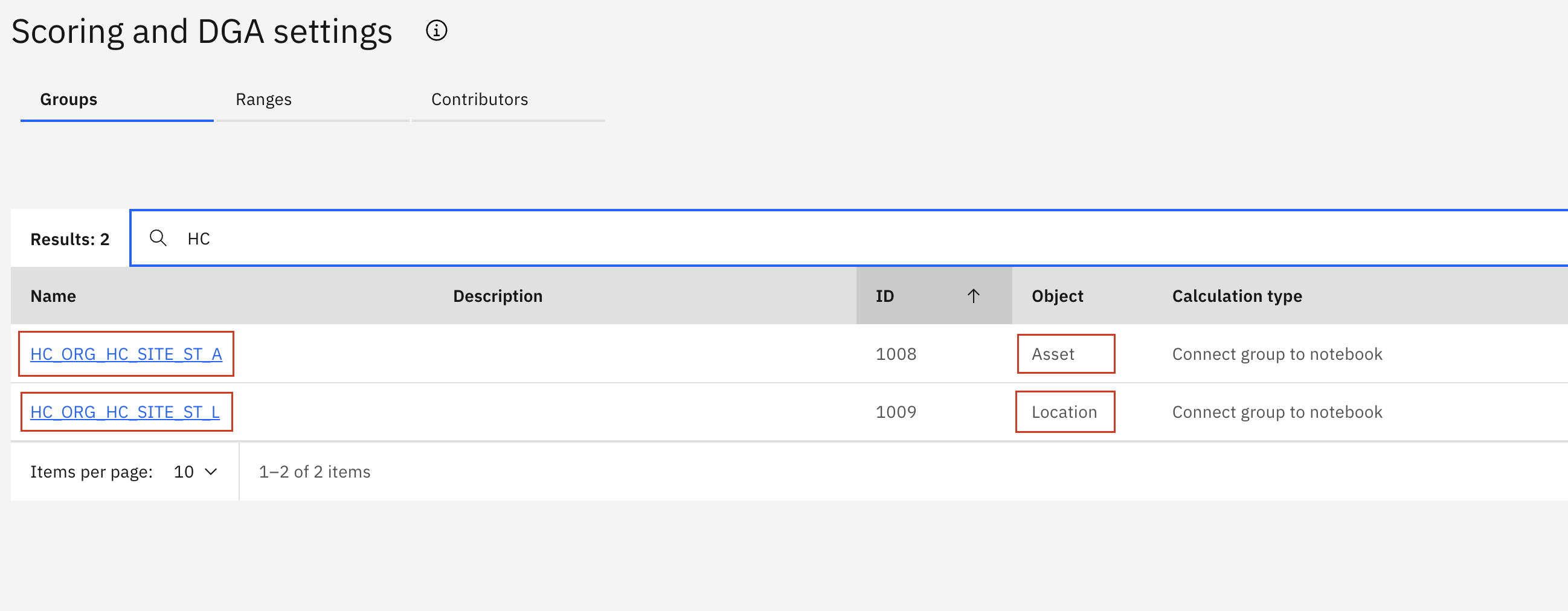Viewport: 1568px width, 611px height.
Task: Switch to the Ranges tab
Action: (x=312, y=99)
